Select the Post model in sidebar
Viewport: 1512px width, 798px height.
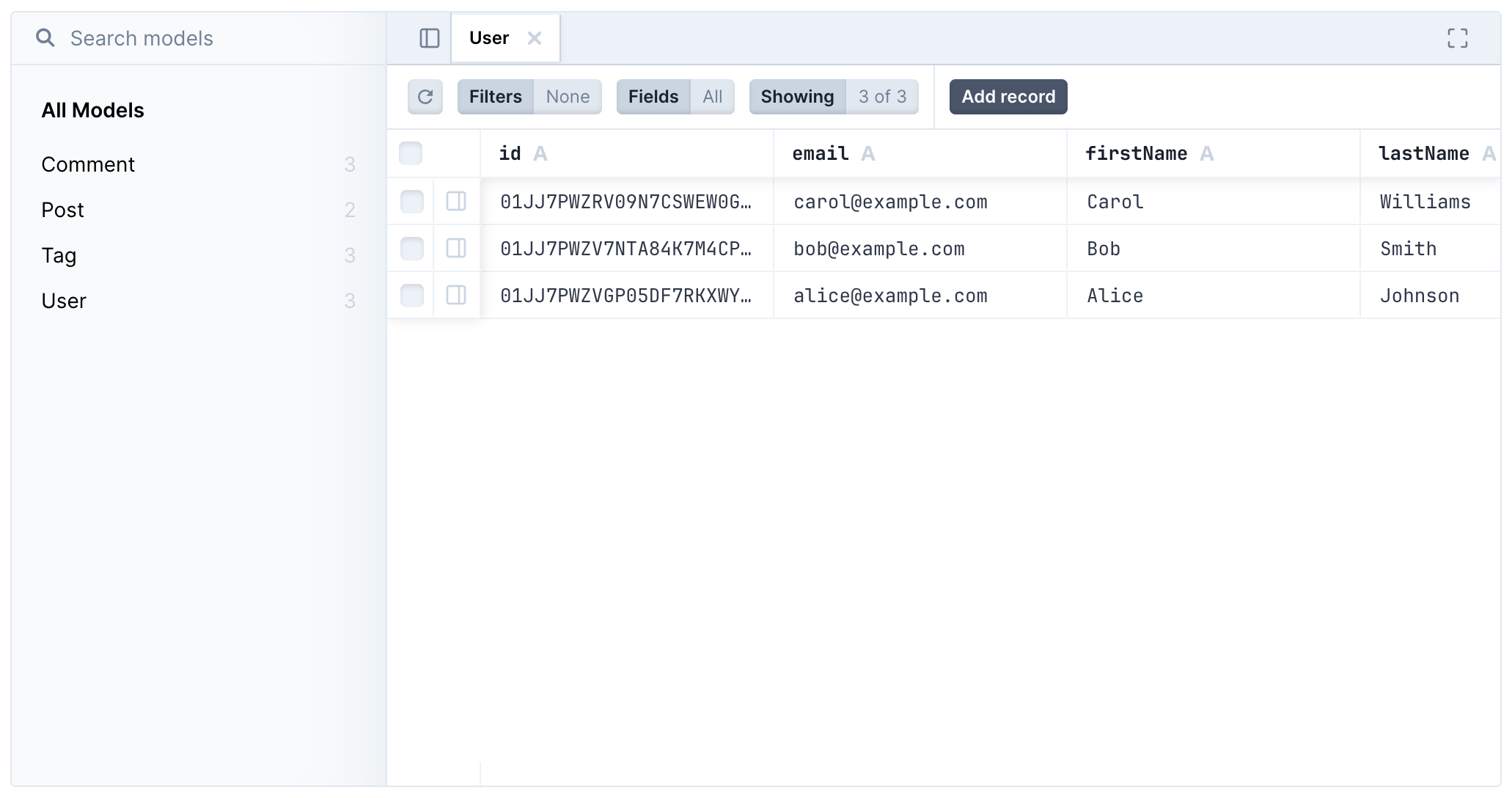[62, 209]
